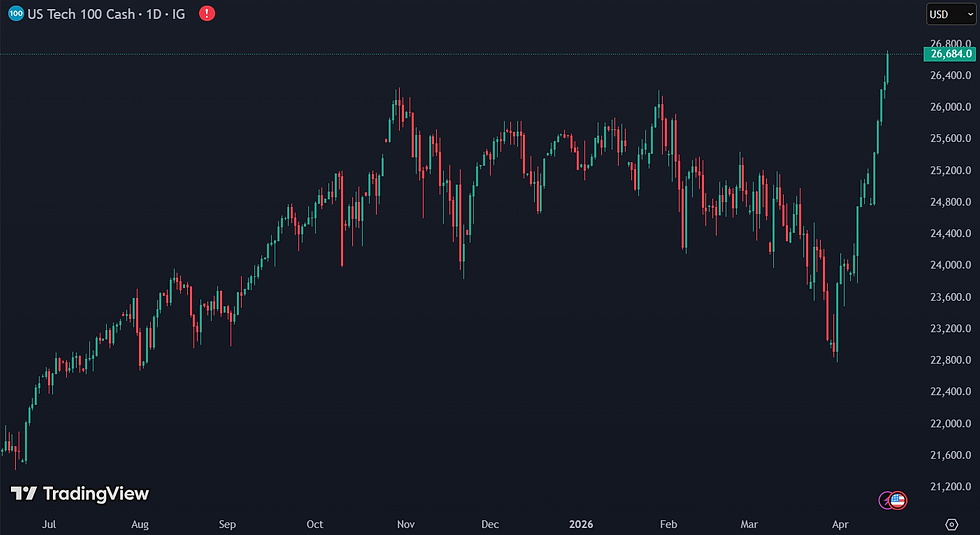Viewport: 980px width, 535px height.
Task: Click the 26,000.0 price axis label
Action: [951, 107]
